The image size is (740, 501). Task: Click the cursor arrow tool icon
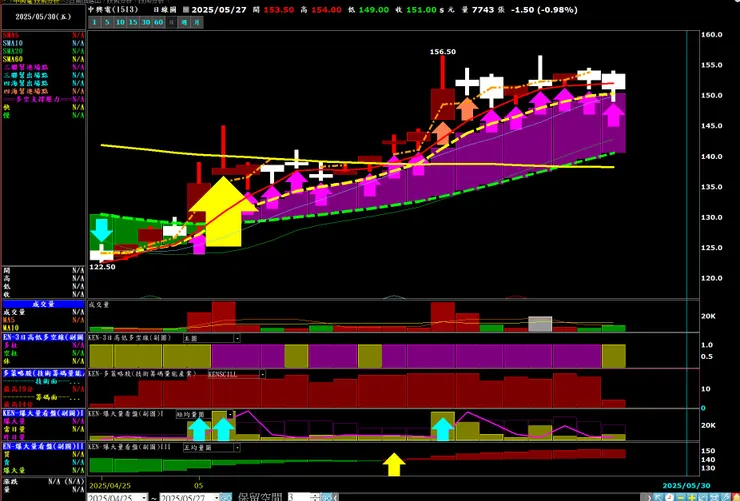click(x=658, y=498)
